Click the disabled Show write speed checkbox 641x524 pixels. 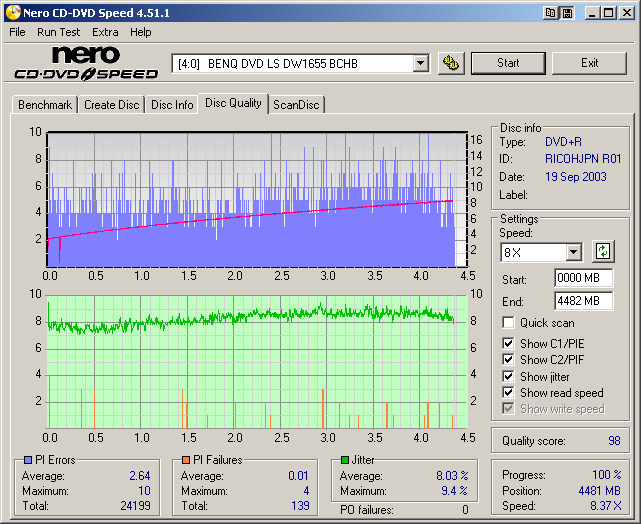508,409
